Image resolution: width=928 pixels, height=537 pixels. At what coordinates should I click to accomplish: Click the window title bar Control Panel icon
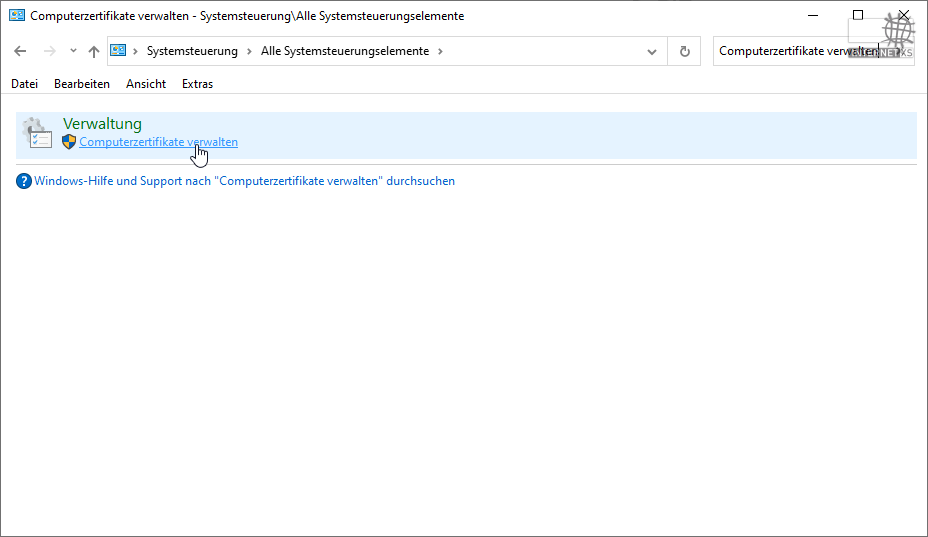tap(17, 15)
